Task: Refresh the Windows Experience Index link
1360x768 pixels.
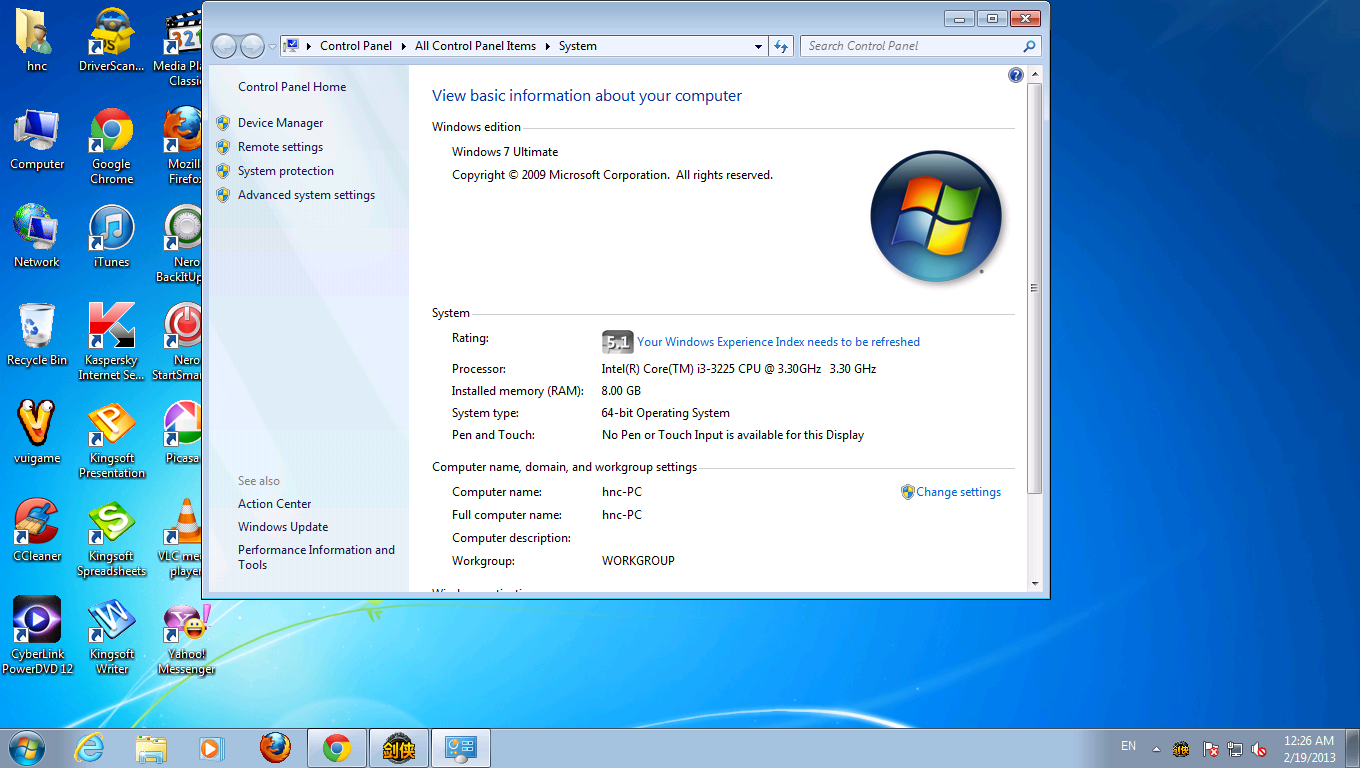Action: pyautogui.click(x=778, y=342)
